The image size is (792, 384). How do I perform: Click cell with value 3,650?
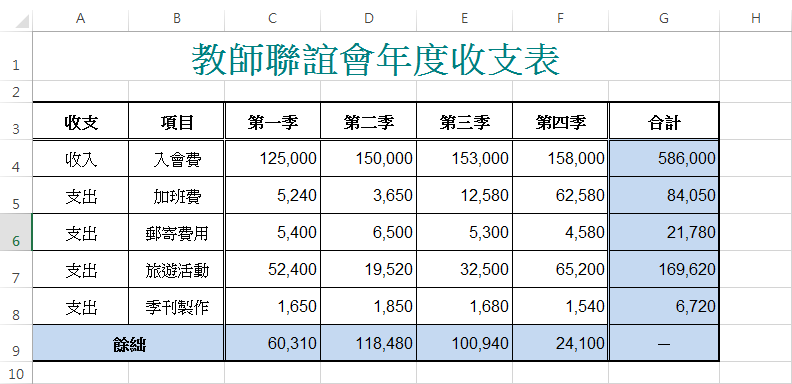pos(369,195)
